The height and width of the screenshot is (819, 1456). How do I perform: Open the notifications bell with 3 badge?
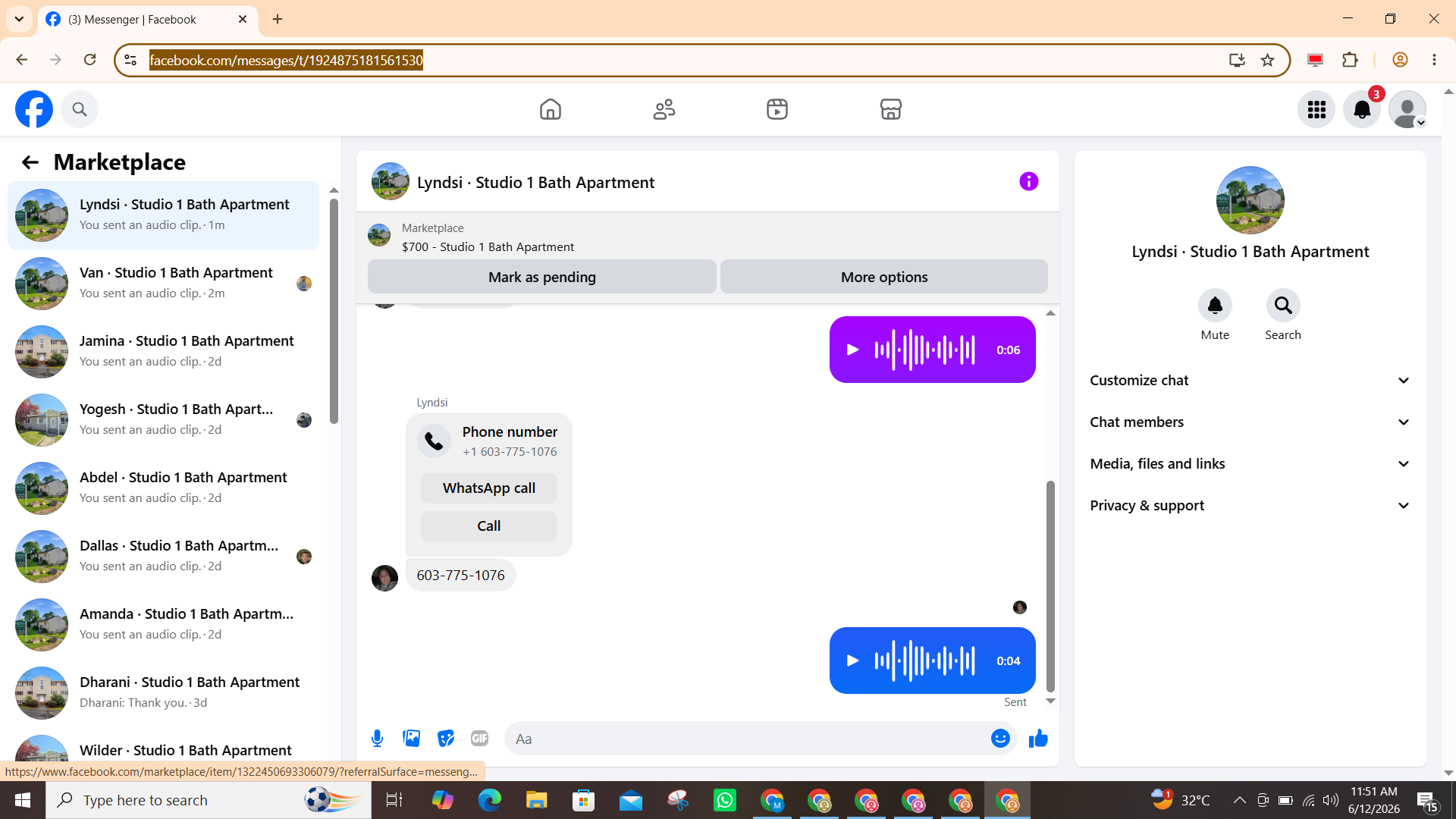click(x=1362, y=110)
